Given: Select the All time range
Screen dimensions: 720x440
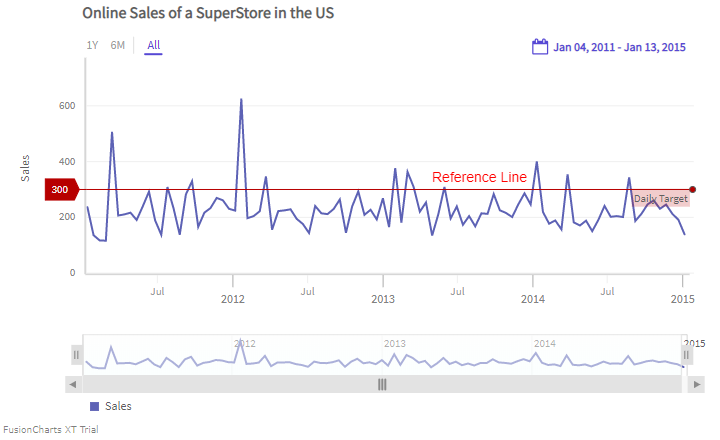Looking at the screenshot, I should coord(153,45).
